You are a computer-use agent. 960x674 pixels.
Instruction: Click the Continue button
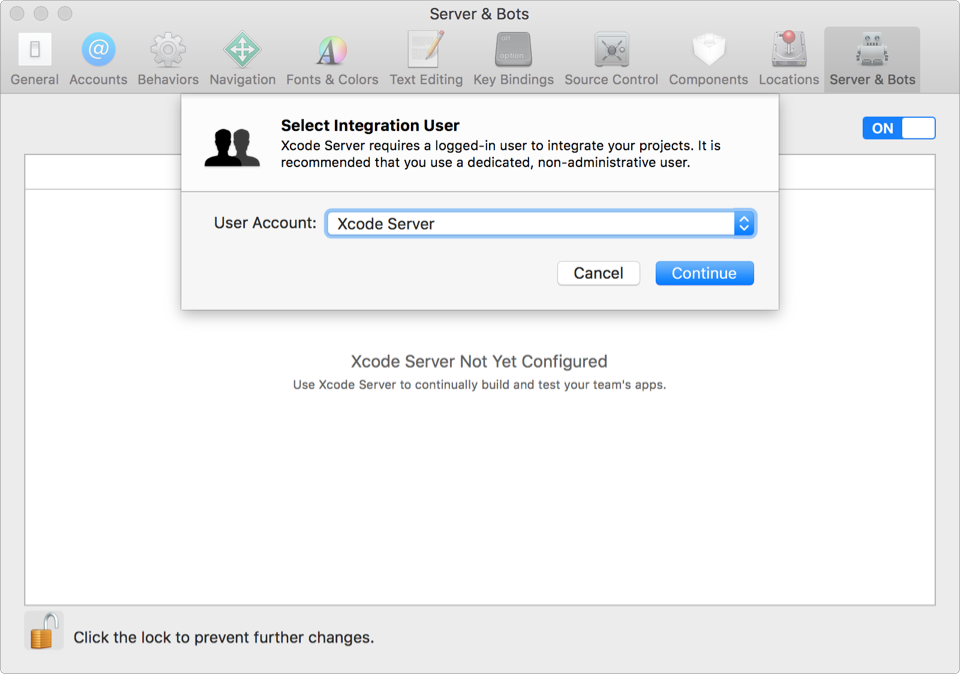[704, 272]
